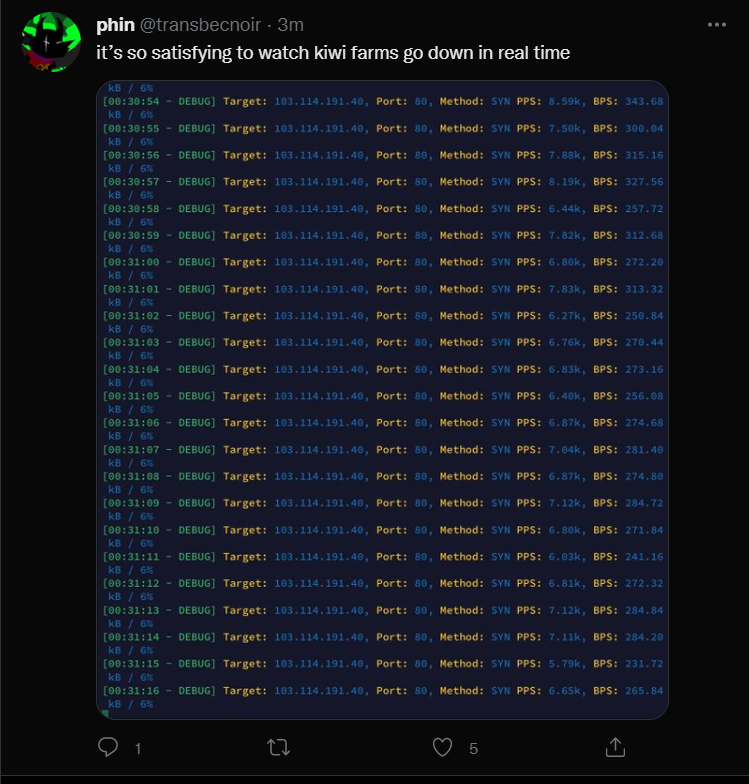Click the DEBUG label on 00:31:08 line
The width and height of the screenshot is (749, 784).
[x=196, y=476]
